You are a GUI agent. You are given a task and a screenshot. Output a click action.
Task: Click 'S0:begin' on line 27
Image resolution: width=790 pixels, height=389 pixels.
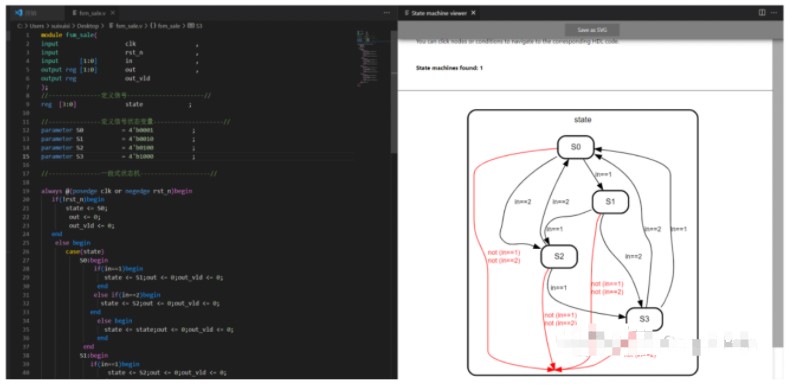tap(94, 260)
